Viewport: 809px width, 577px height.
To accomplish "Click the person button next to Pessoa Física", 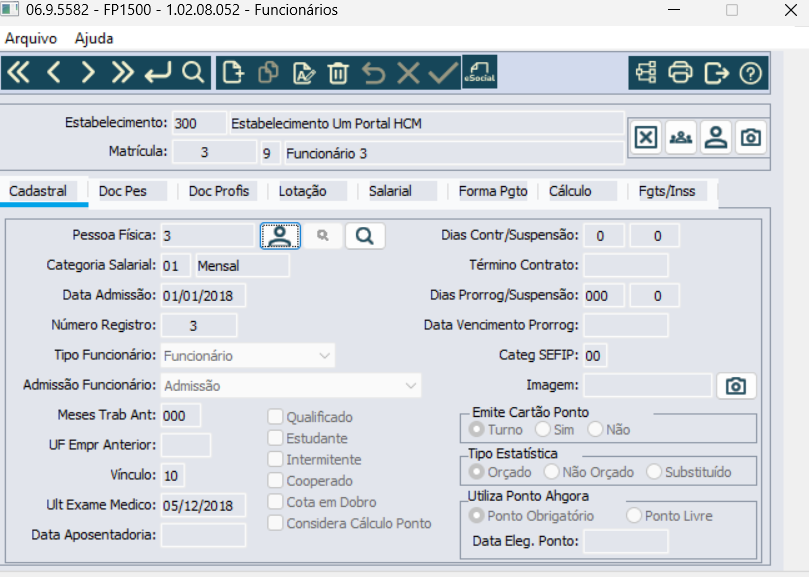I will point(280,236).
